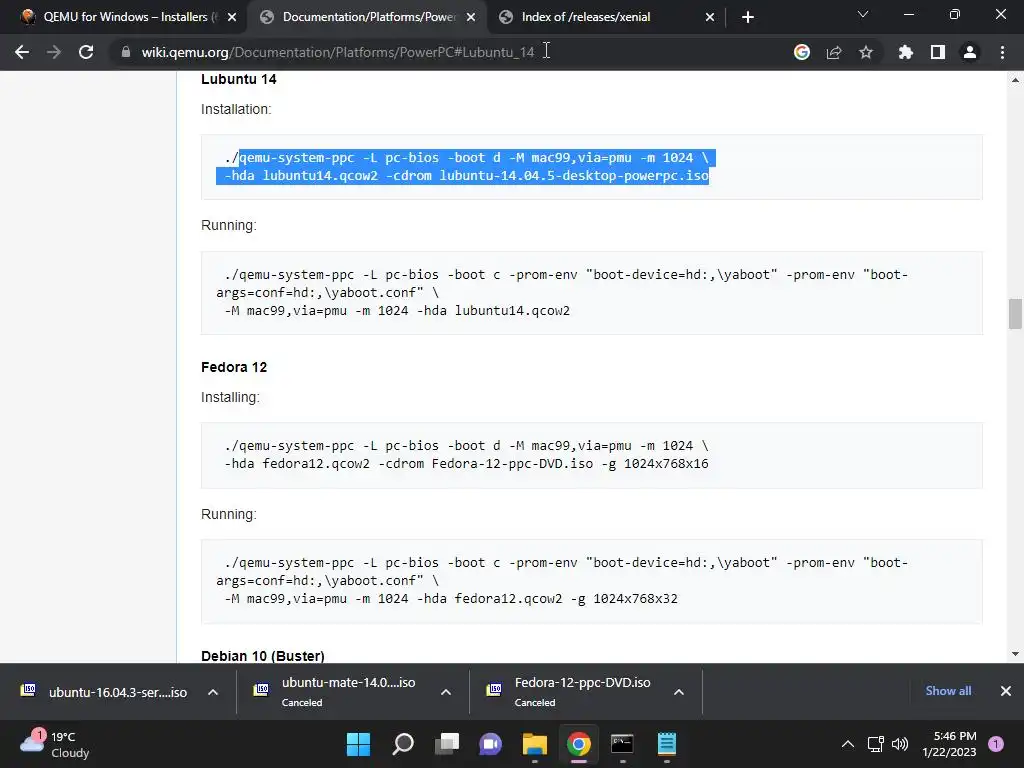The image size is (1024, 768).
Task: Open the Chat app on the taskbar
Action: point(490,744)
